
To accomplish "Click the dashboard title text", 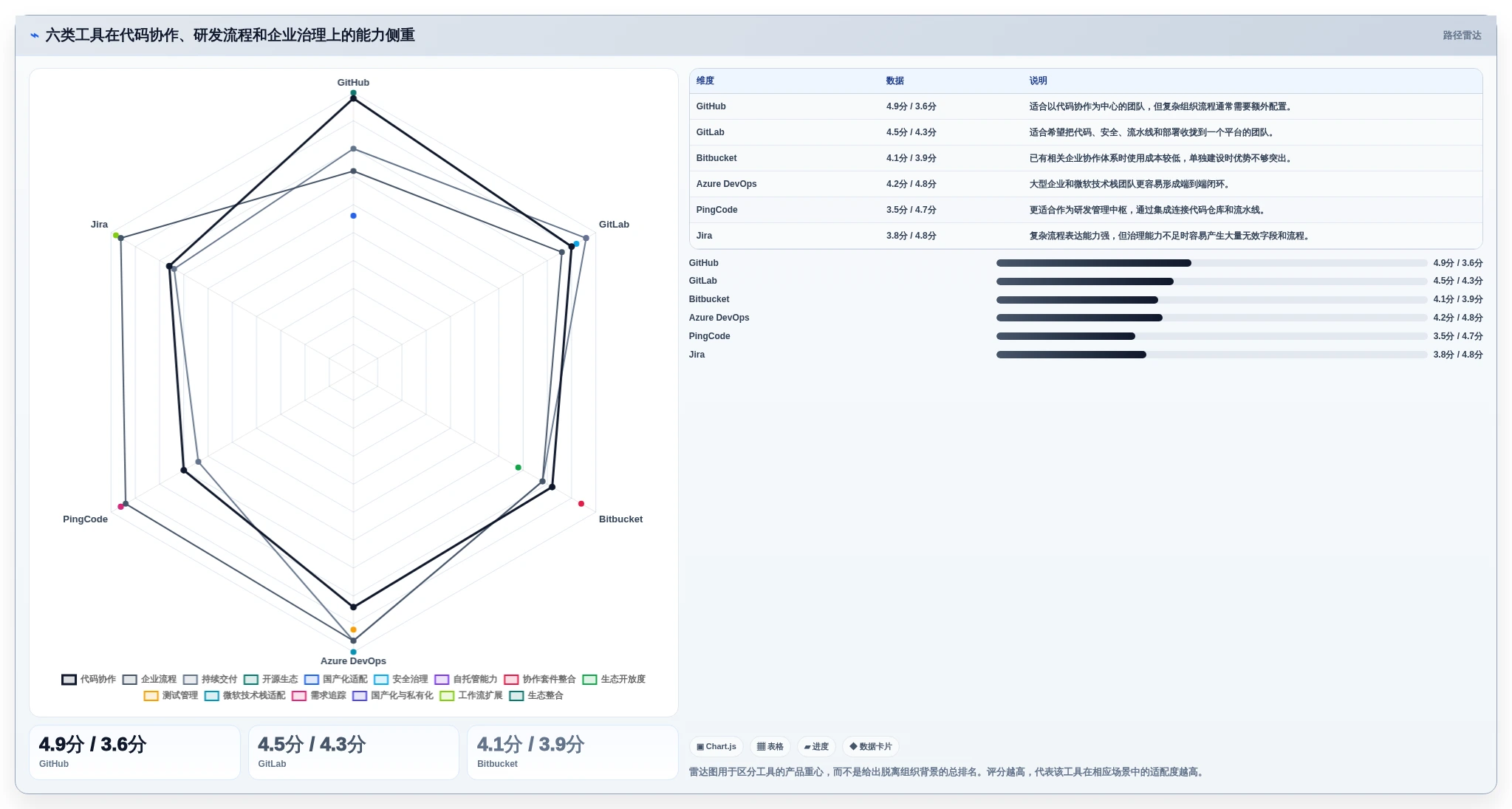I will tap(230, 35).
